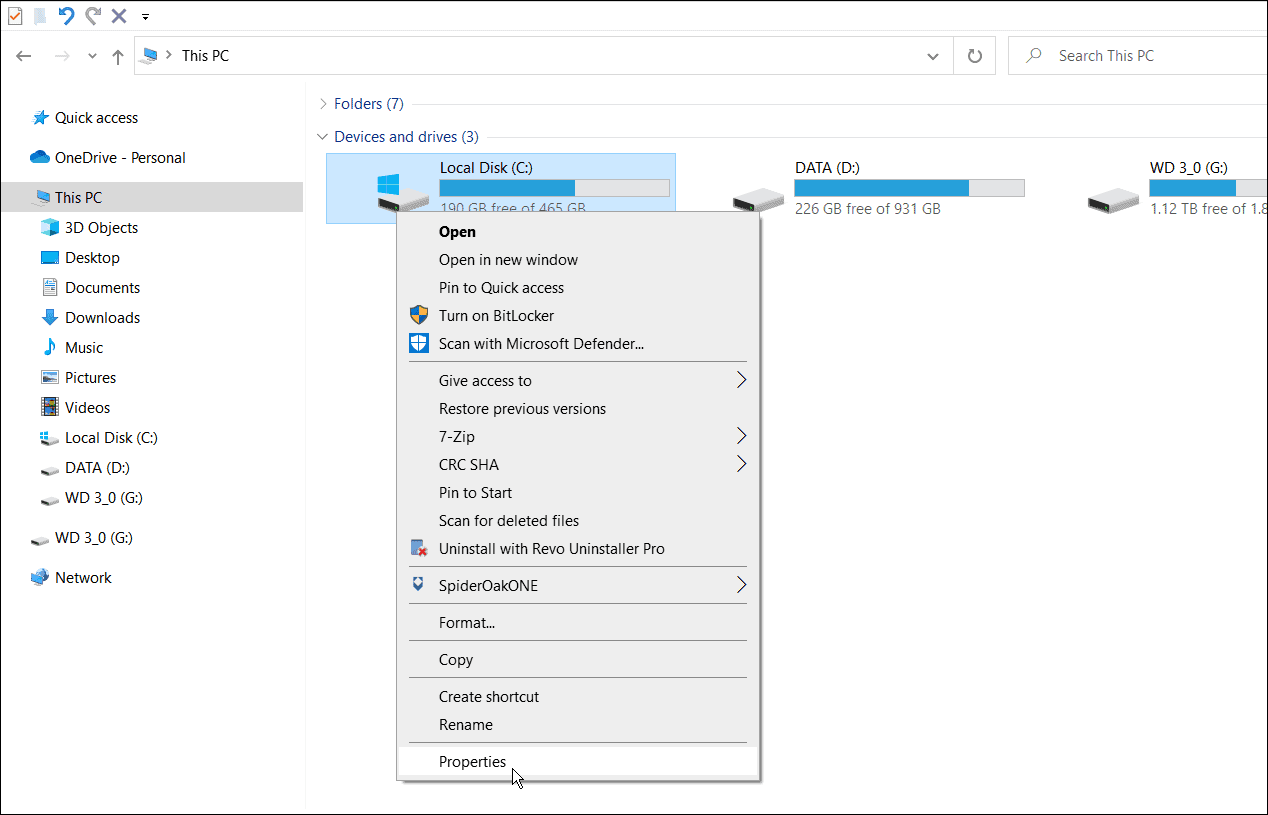Screen dimensions: 1268x815
Task: Open the address bar dropdown arrow
Action: (x=932, y=55)
